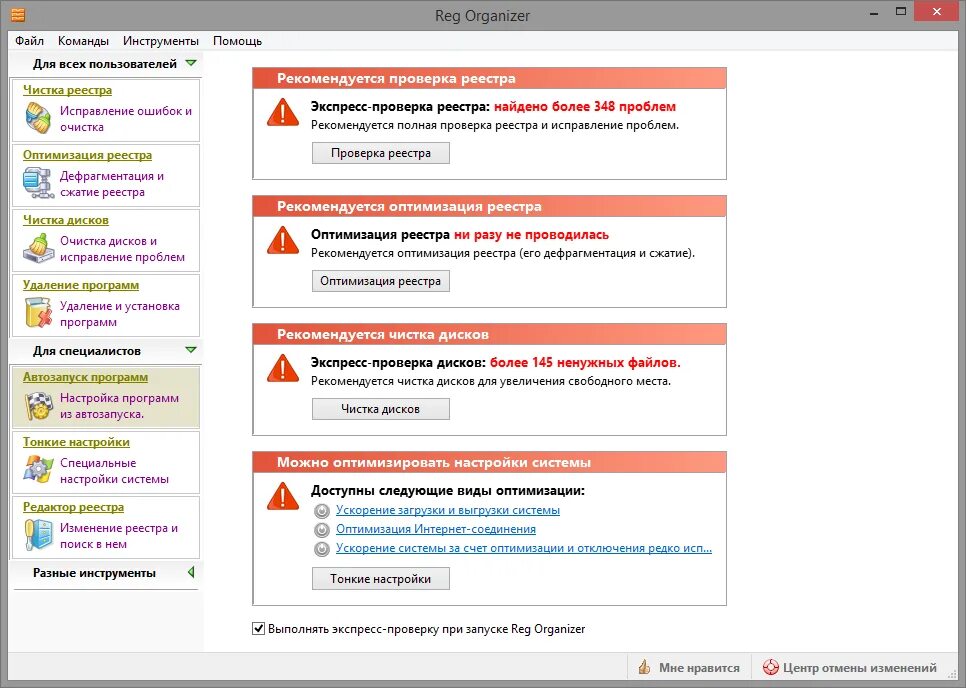Click the uninstall programs box icon
This screenshot has height=688, width=966.
click(38, 312)
